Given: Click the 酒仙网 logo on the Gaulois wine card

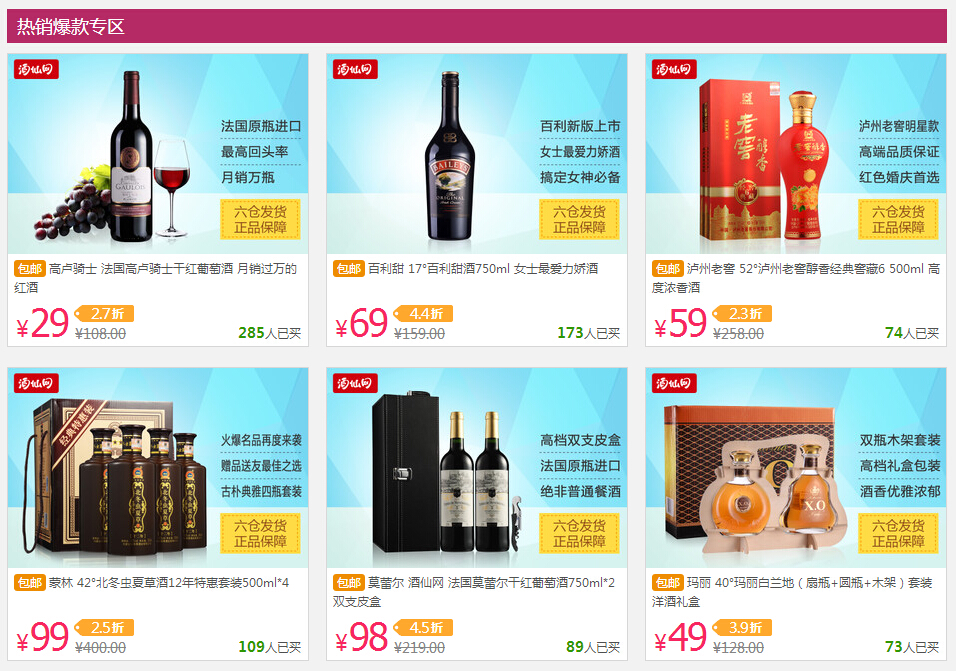Looking at the screenshot, I should click(36, 69).
